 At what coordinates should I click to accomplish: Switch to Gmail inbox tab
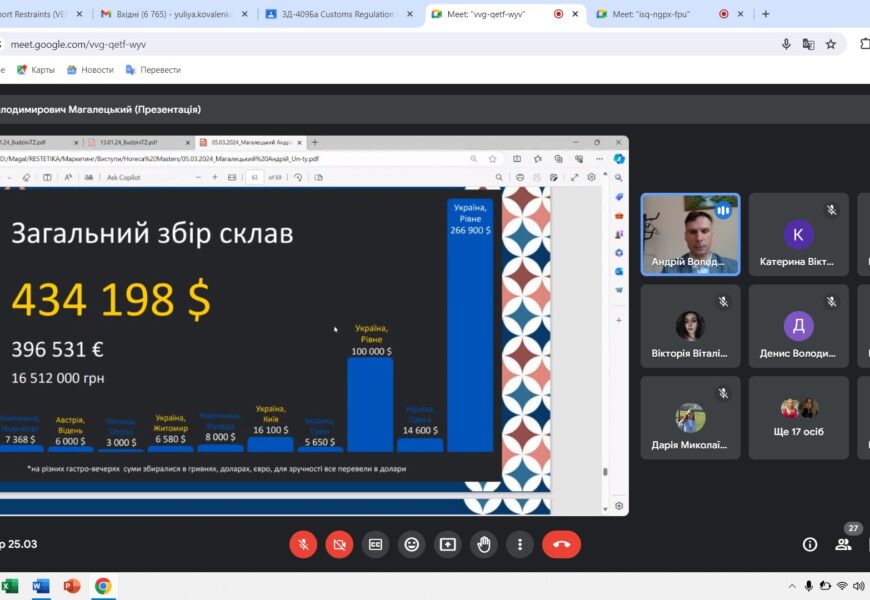click(168, 14)
